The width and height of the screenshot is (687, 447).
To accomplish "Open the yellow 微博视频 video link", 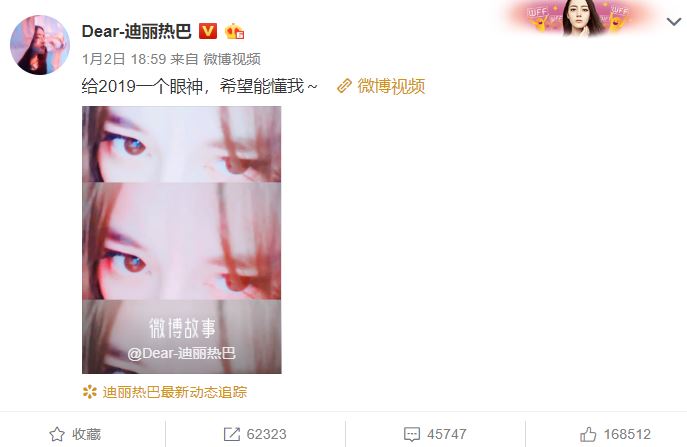I will click(x=391, y=86).
